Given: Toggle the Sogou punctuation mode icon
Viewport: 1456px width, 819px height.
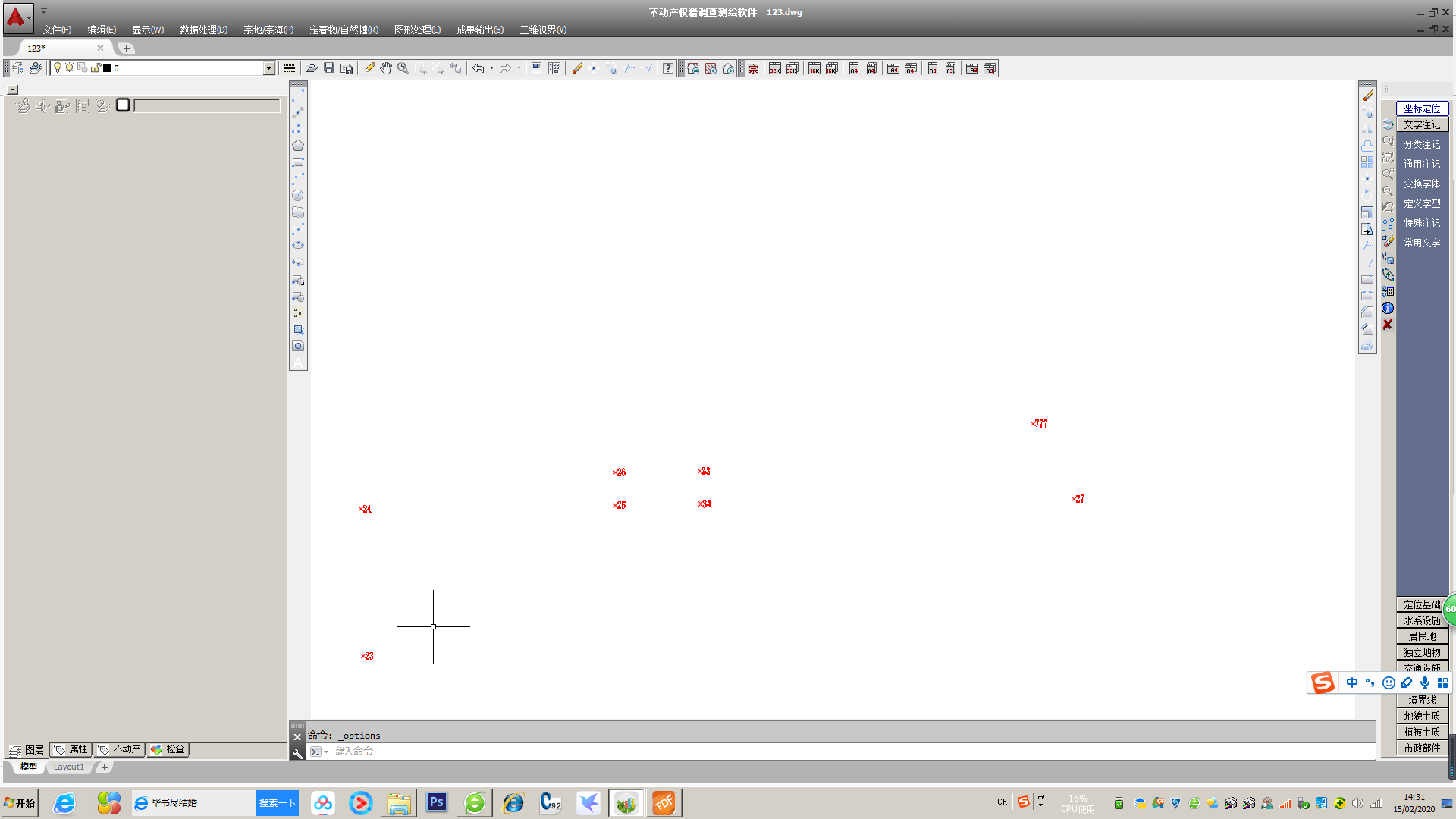Looking at the screenshot, I should click(1370, 683).
